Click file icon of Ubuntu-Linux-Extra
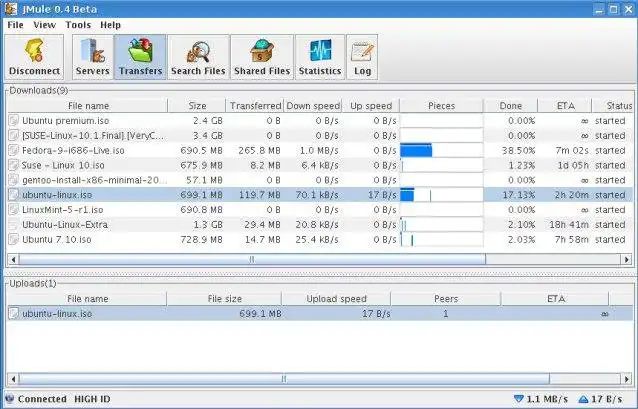 pyautogui.click(x=14, y=225)
